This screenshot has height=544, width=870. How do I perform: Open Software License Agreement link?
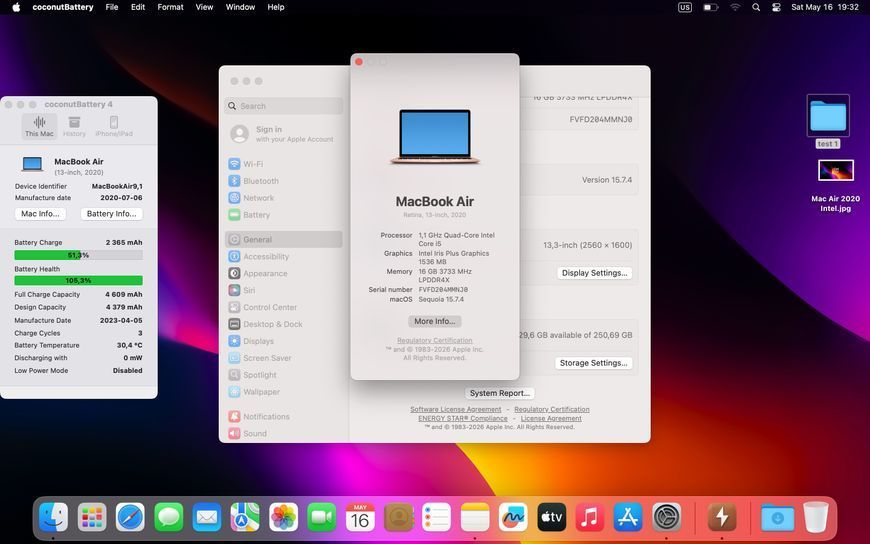(x=456, y=409)
